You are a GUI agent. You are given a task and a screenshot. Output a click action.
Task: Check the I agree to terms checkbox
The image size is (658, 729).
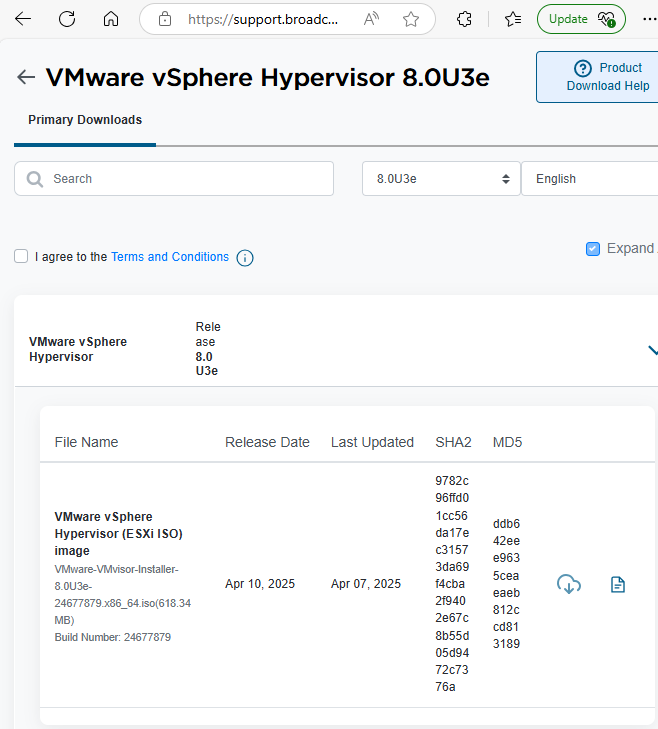point(21,256)
